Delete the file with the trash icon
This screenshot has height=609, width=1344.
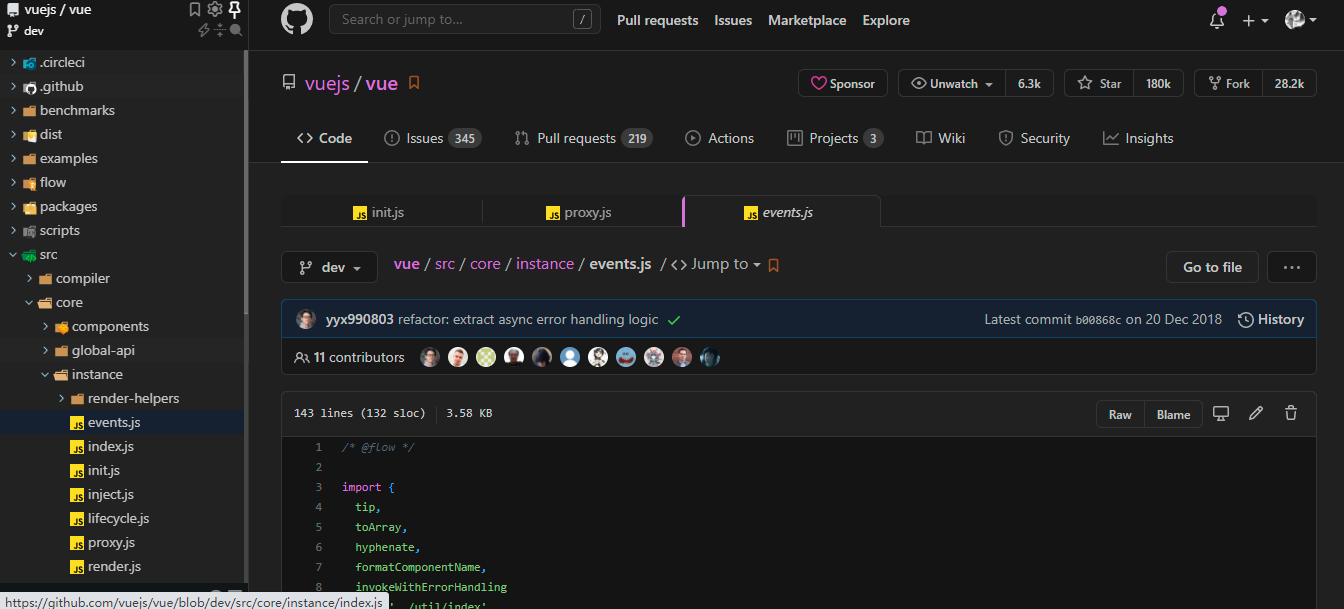pos(1291,413)
